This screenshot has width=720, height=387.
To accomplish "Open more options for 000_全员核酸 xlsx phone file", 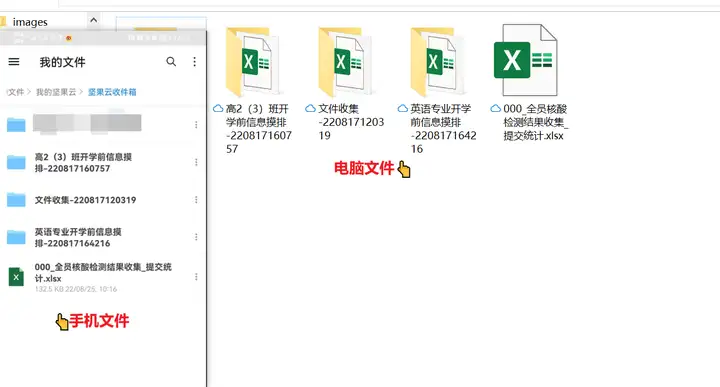I will click(196, 277).
